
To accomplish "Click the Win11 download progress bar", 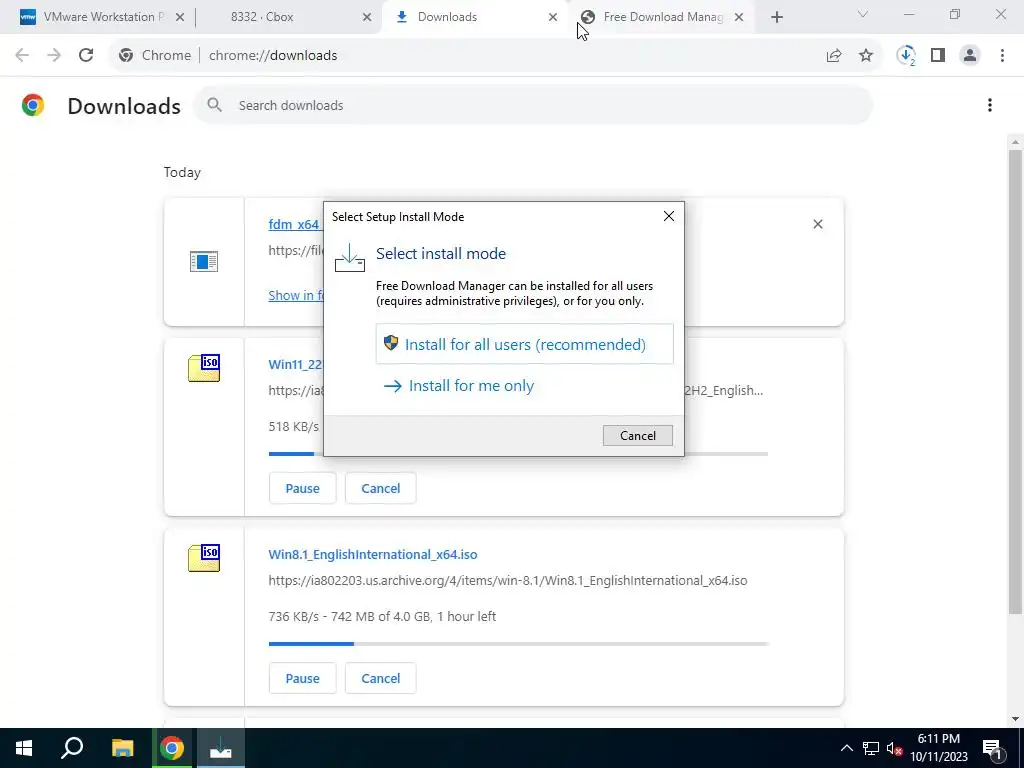I will coord(518,454).
